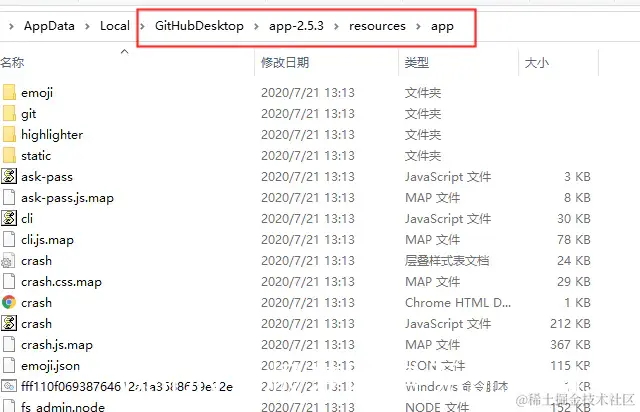Open the chevron between AppData and Local
Screen dimensions: 640x412
(87, 26)
